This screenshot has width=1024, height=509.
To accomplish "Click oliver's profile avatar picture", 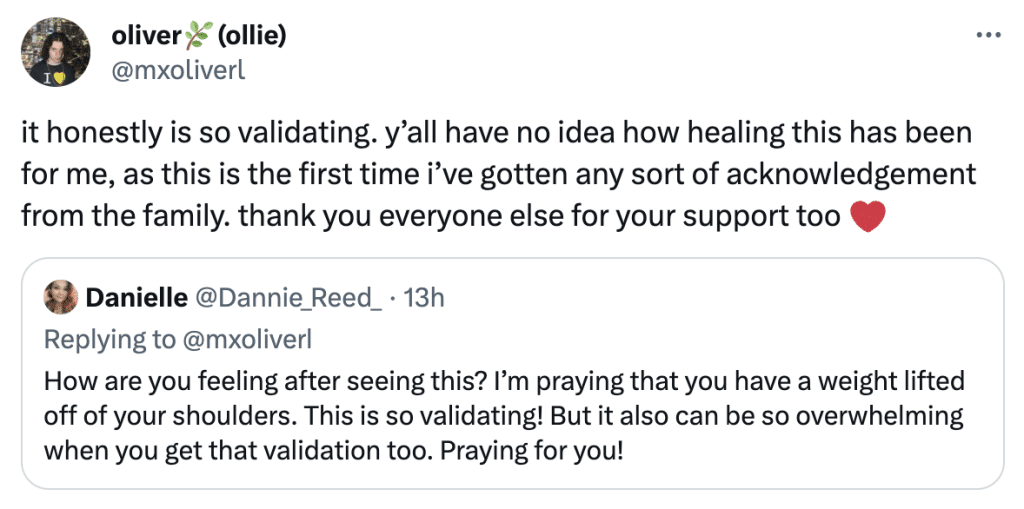I will (56, 52).
